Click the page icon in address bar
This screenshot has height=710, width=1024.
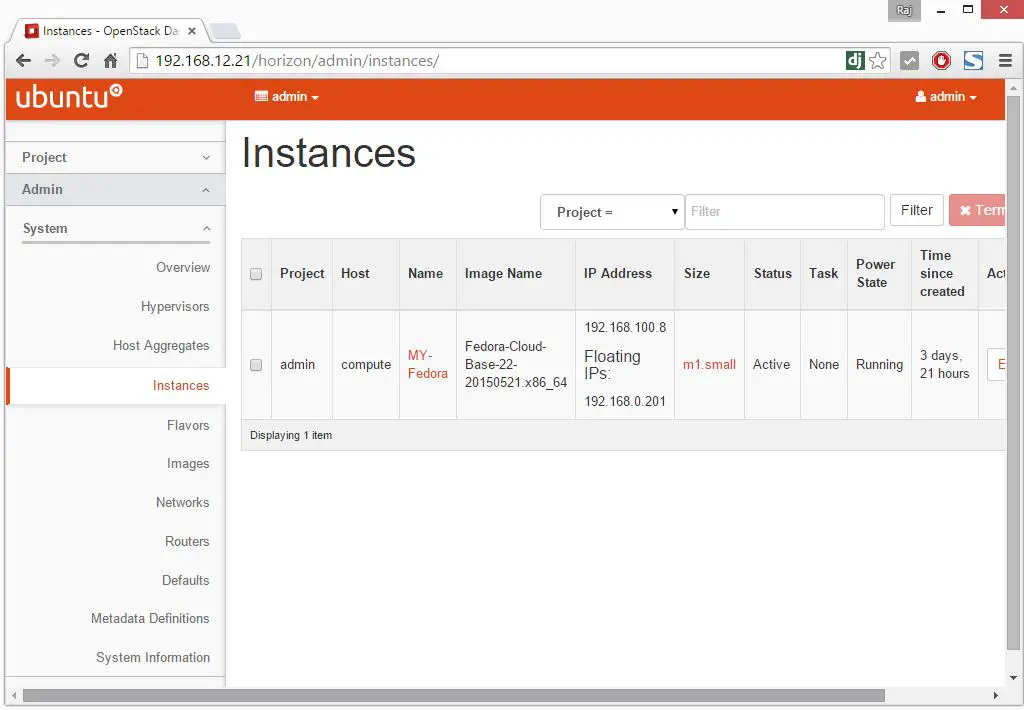[142, 61]
